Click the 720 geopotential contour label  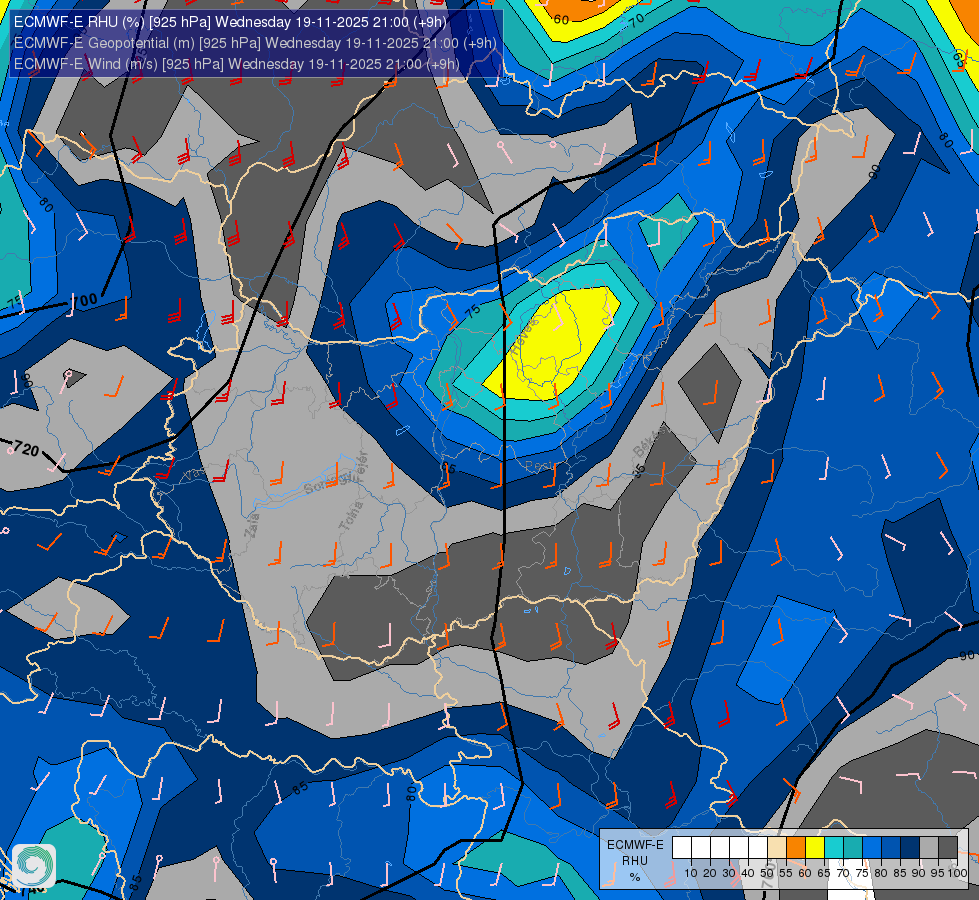(26, 448)
